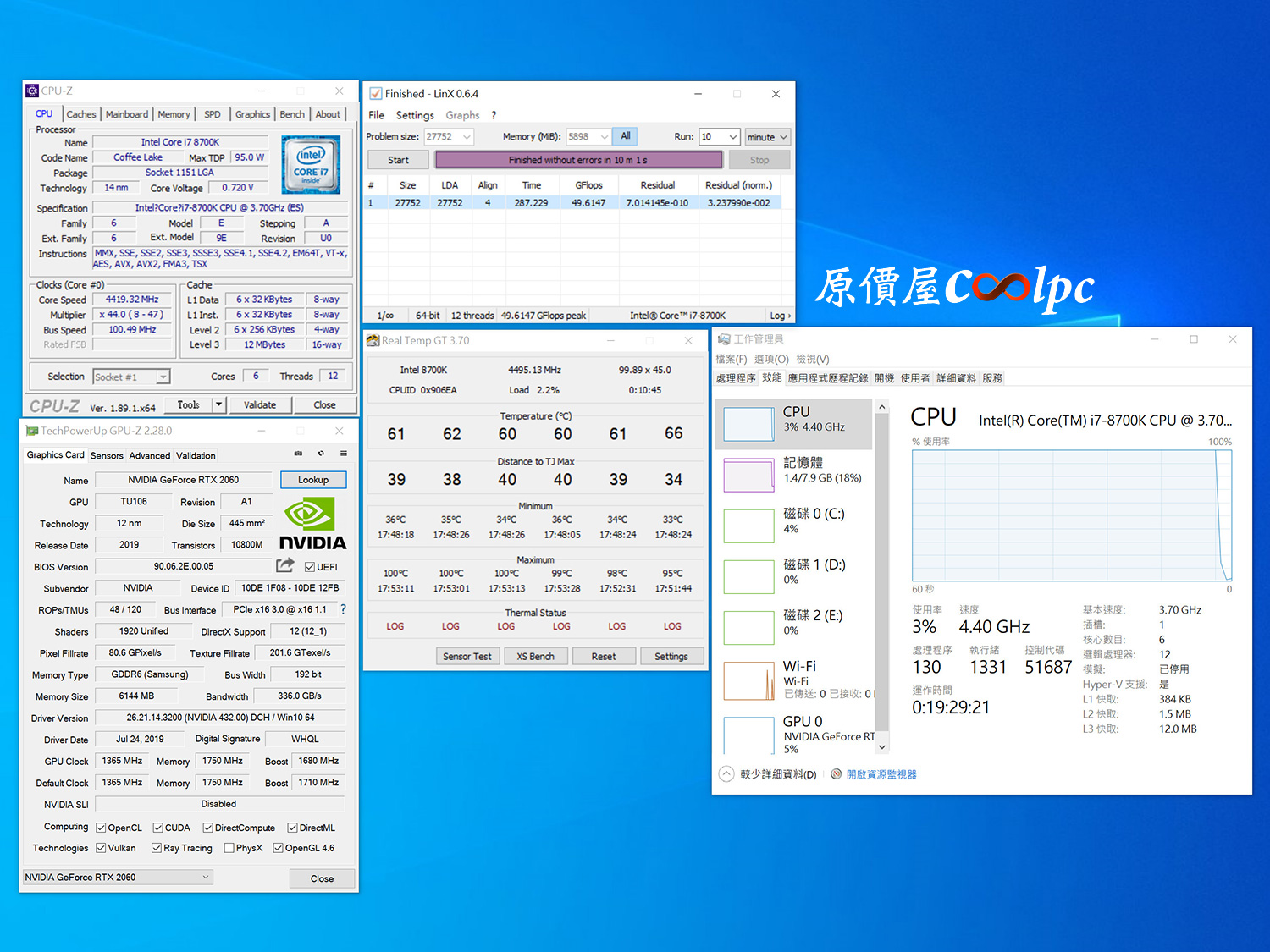This screenshot has width=1270, height=952.
Task: Click the Real Temp title bar icon
Action: (x=373, y=340)
